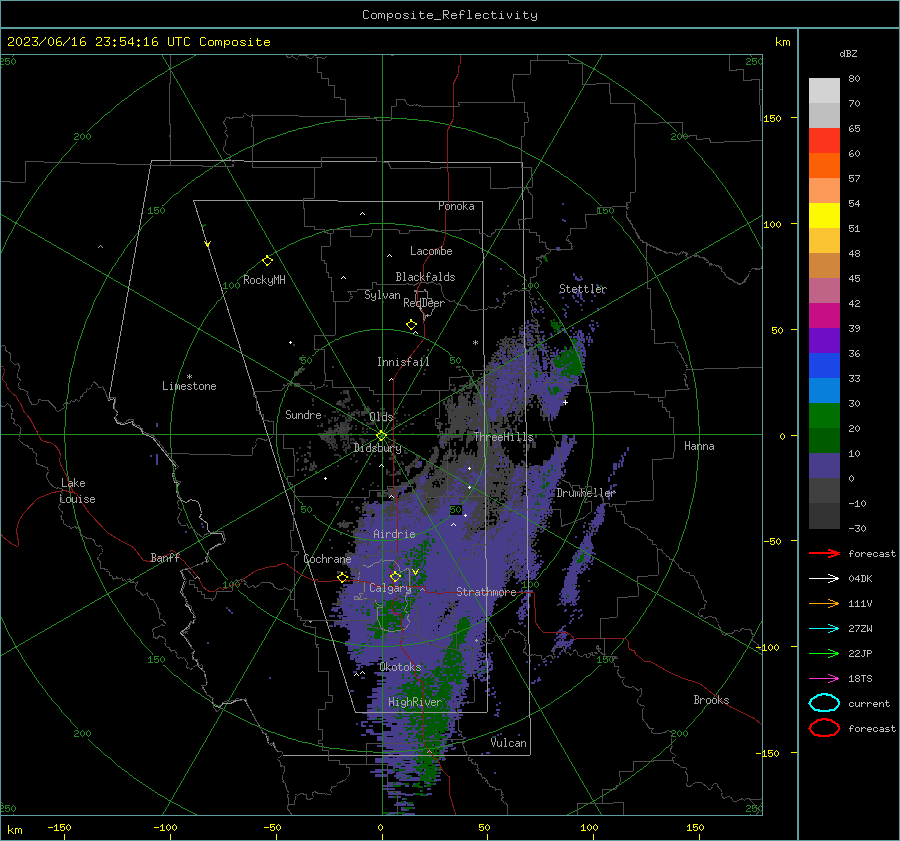Image resolution: width=900 pixels, height=841 pixels.
Task: Click the yellow diamond marker beside RockyMH
Action: (267, 261)
